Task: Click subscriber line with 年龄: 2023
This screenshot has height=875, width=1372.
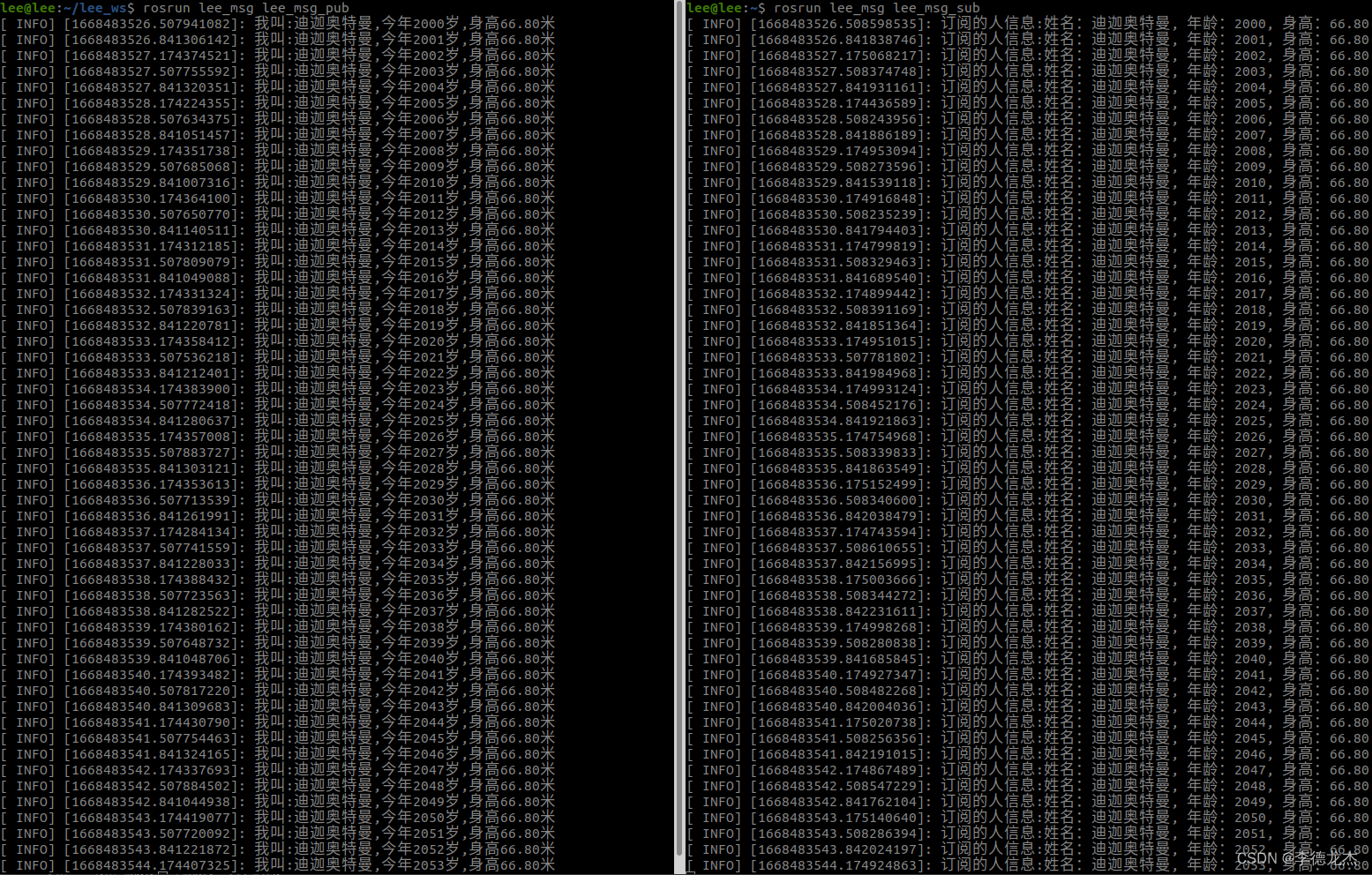Action: (1029, 389)
